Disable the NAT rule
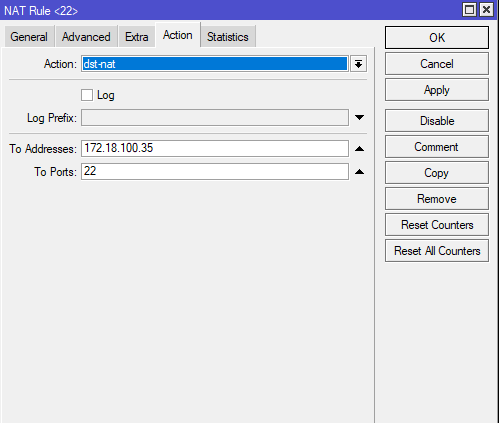 [x=437, y=121]
